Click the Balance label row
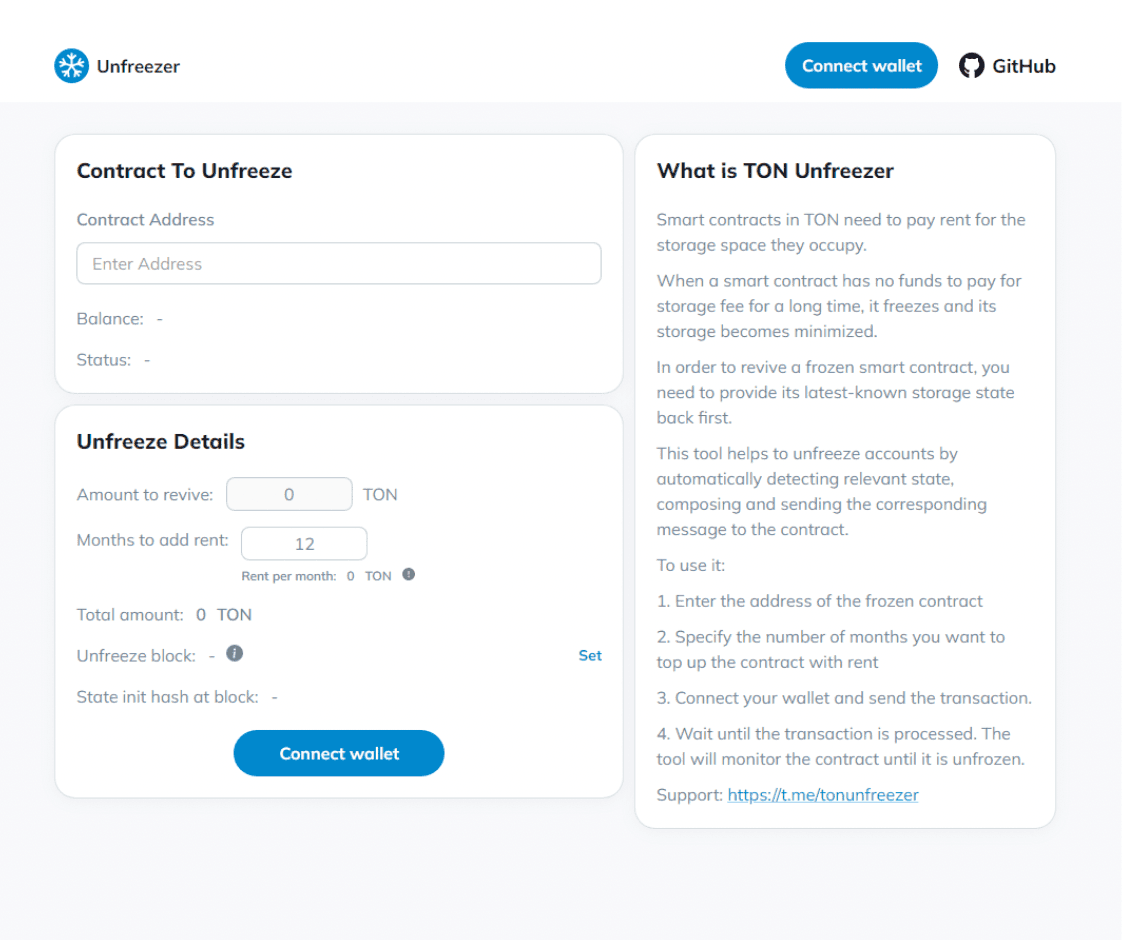The width and height of the screenshot is (1122, 940). coord(119,318)
